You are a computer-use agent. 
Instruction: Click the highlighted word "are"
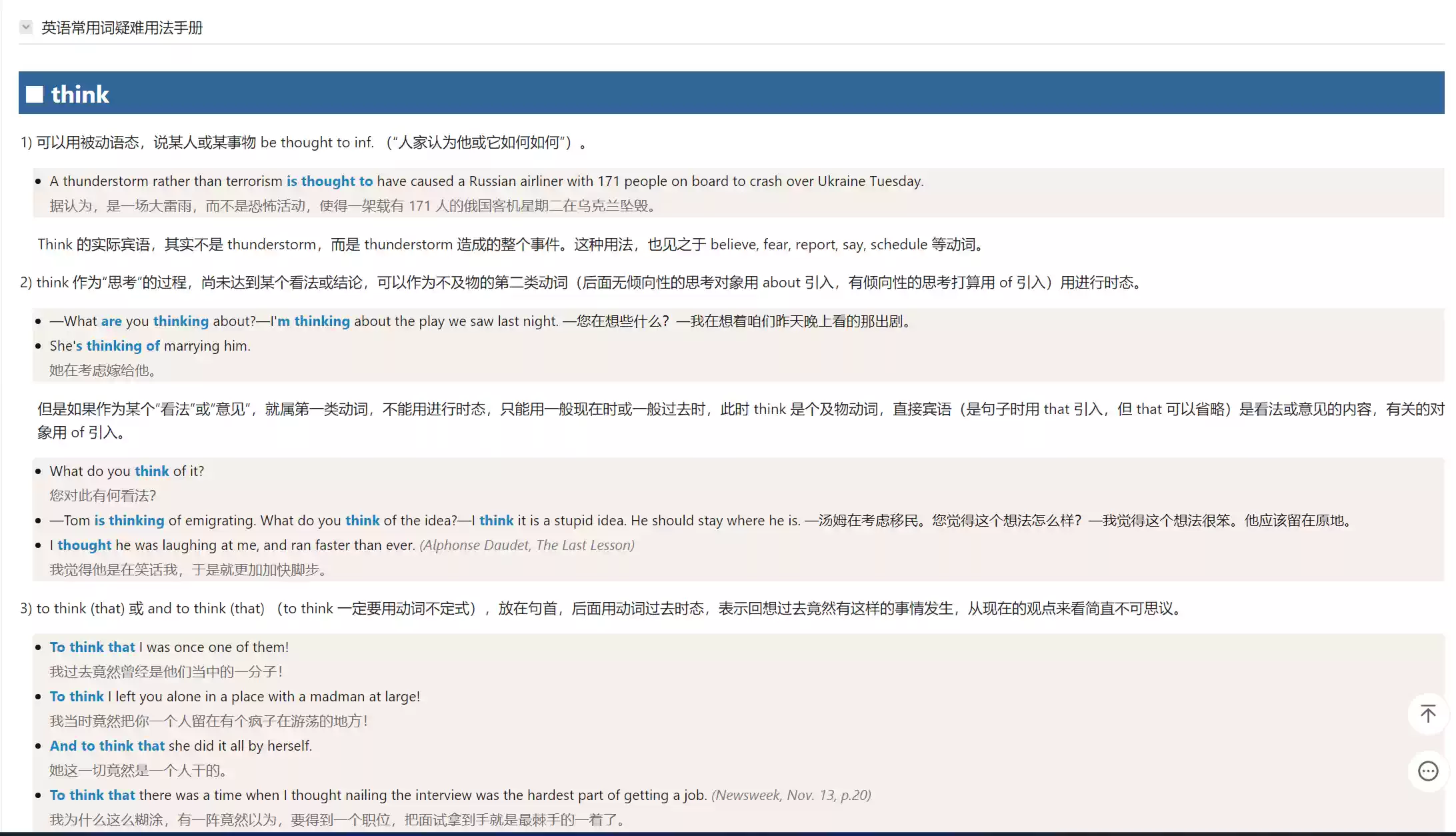(x=112, y=321)
